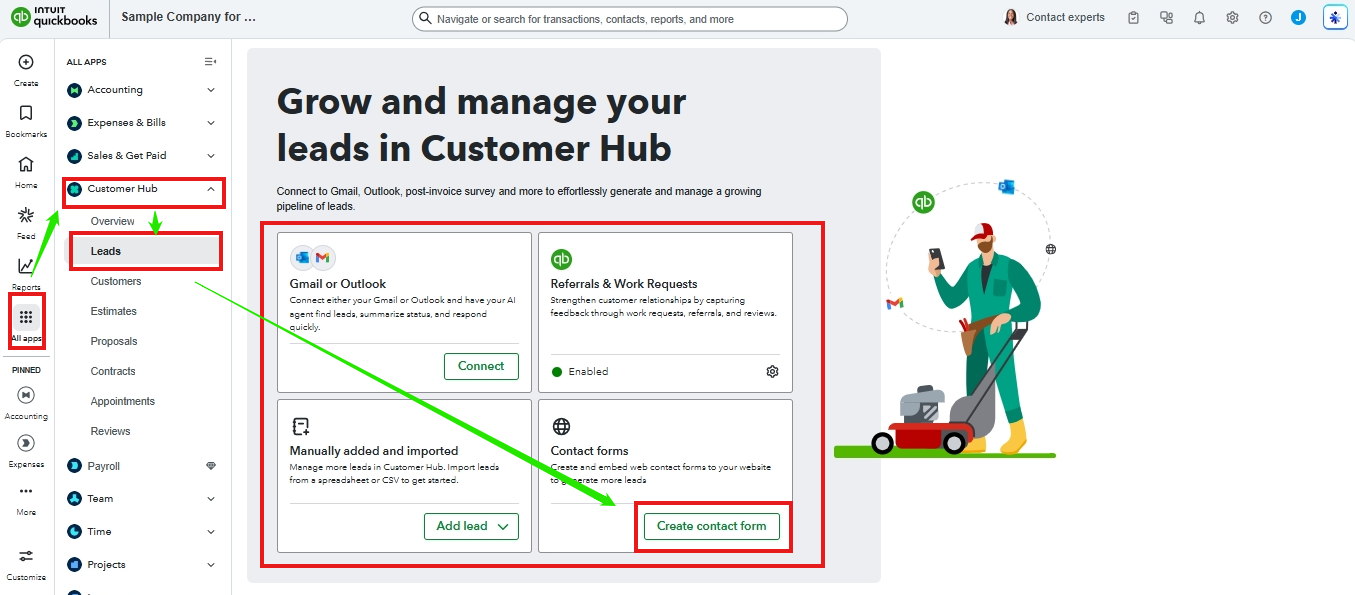The image size is (1355, 595).
Task: Click the Contact forms heading
Action: (x=590, y=451)
